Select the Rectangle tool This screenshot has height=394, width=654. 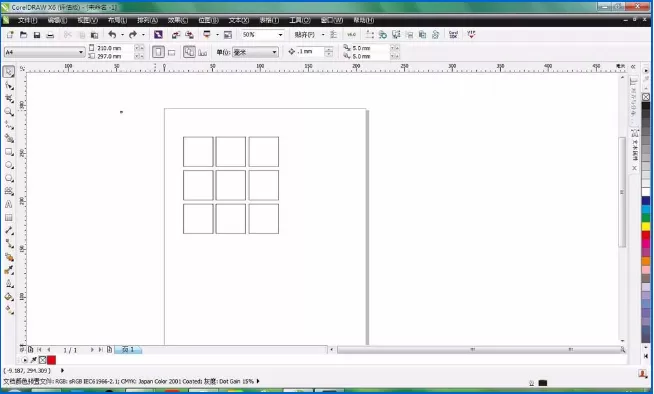tap(9, 152)
